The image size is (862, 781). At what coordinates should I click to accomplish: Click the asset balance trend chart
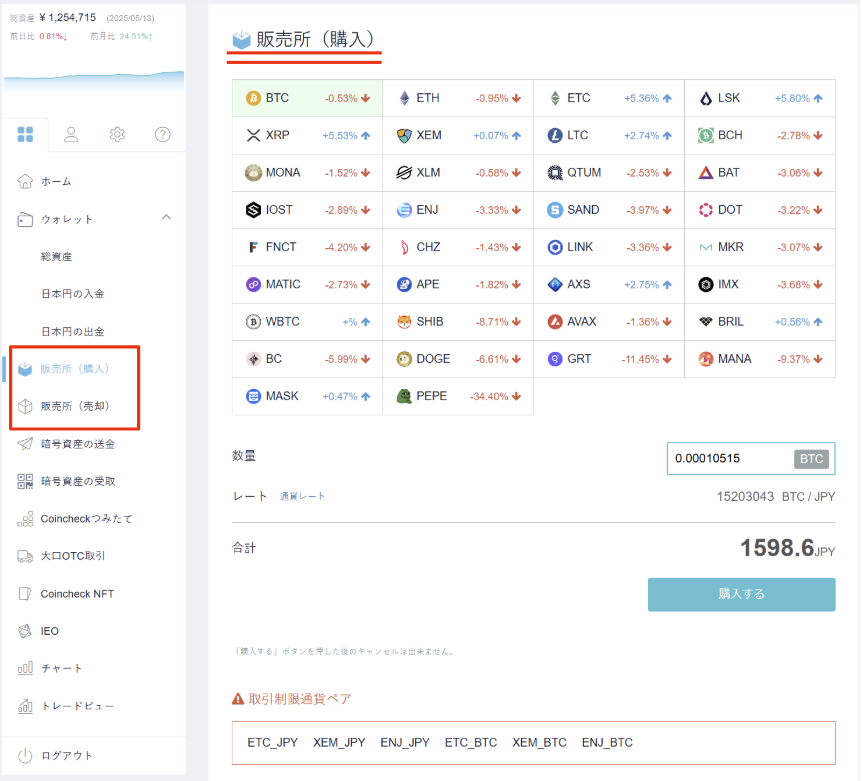click(x=94, y=81)
